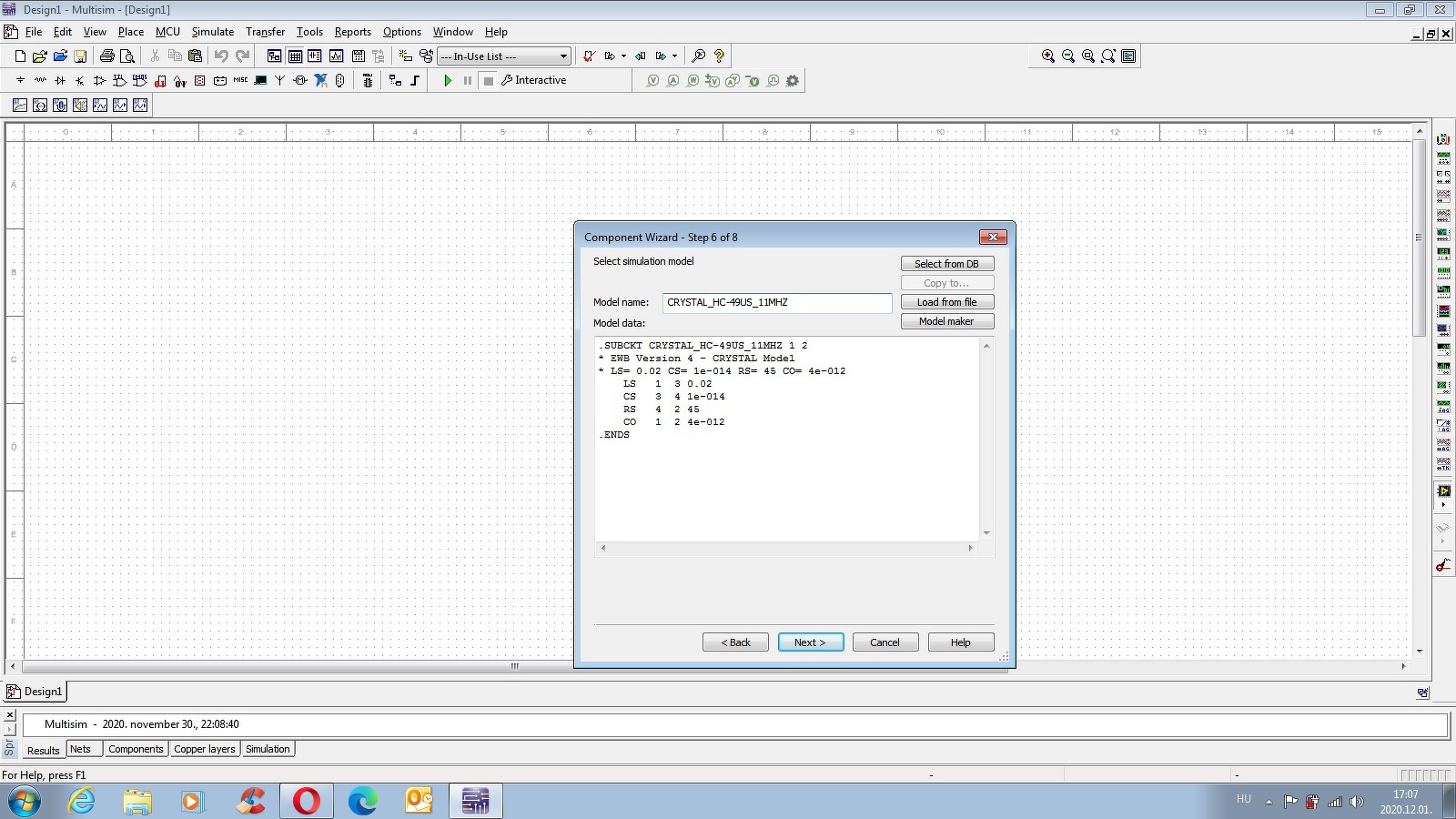Click inside the Model data text area

click(788, 439)
